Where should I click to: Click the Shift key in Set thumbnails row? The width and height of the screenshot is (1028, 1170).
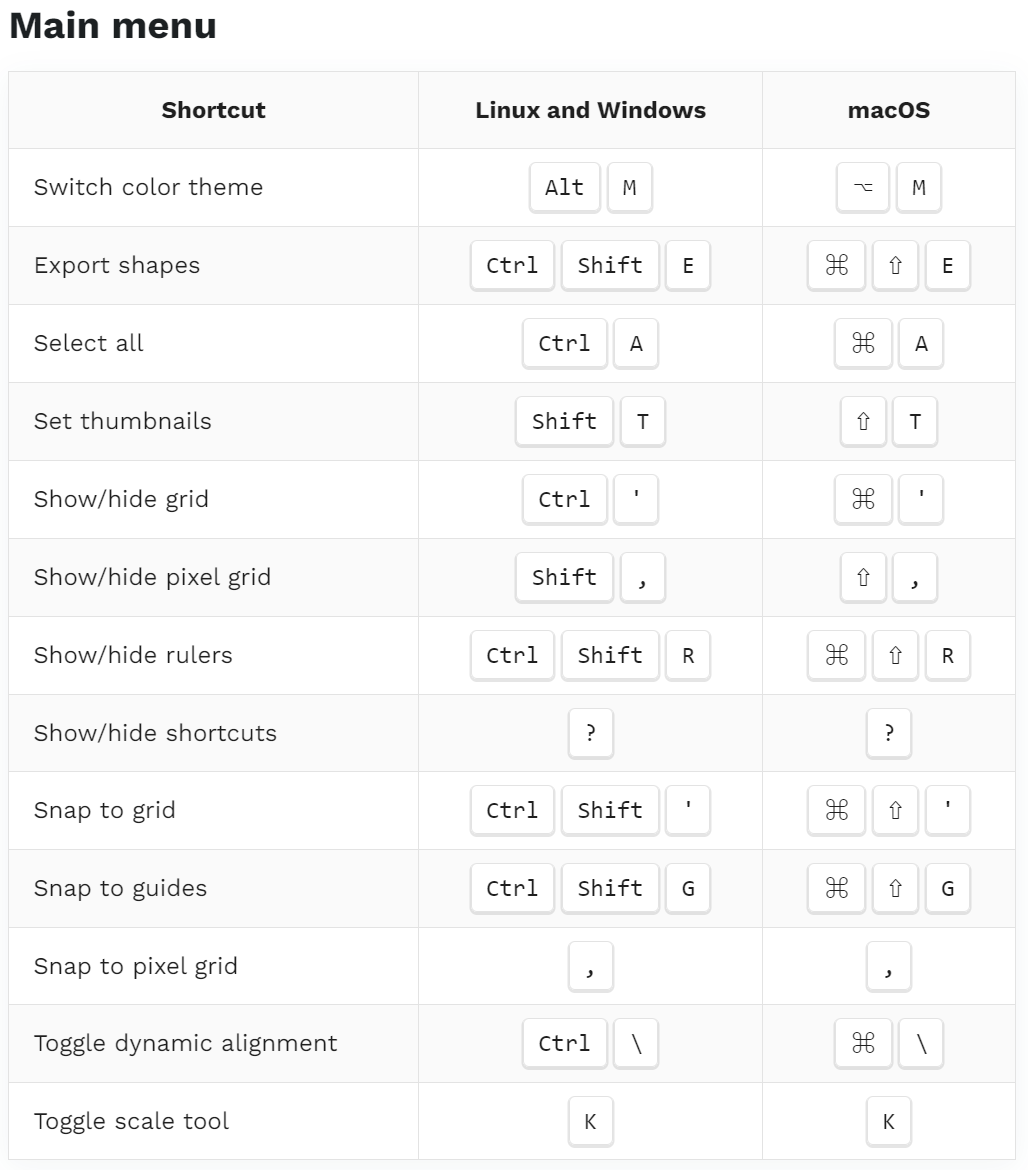pos(564,422)
